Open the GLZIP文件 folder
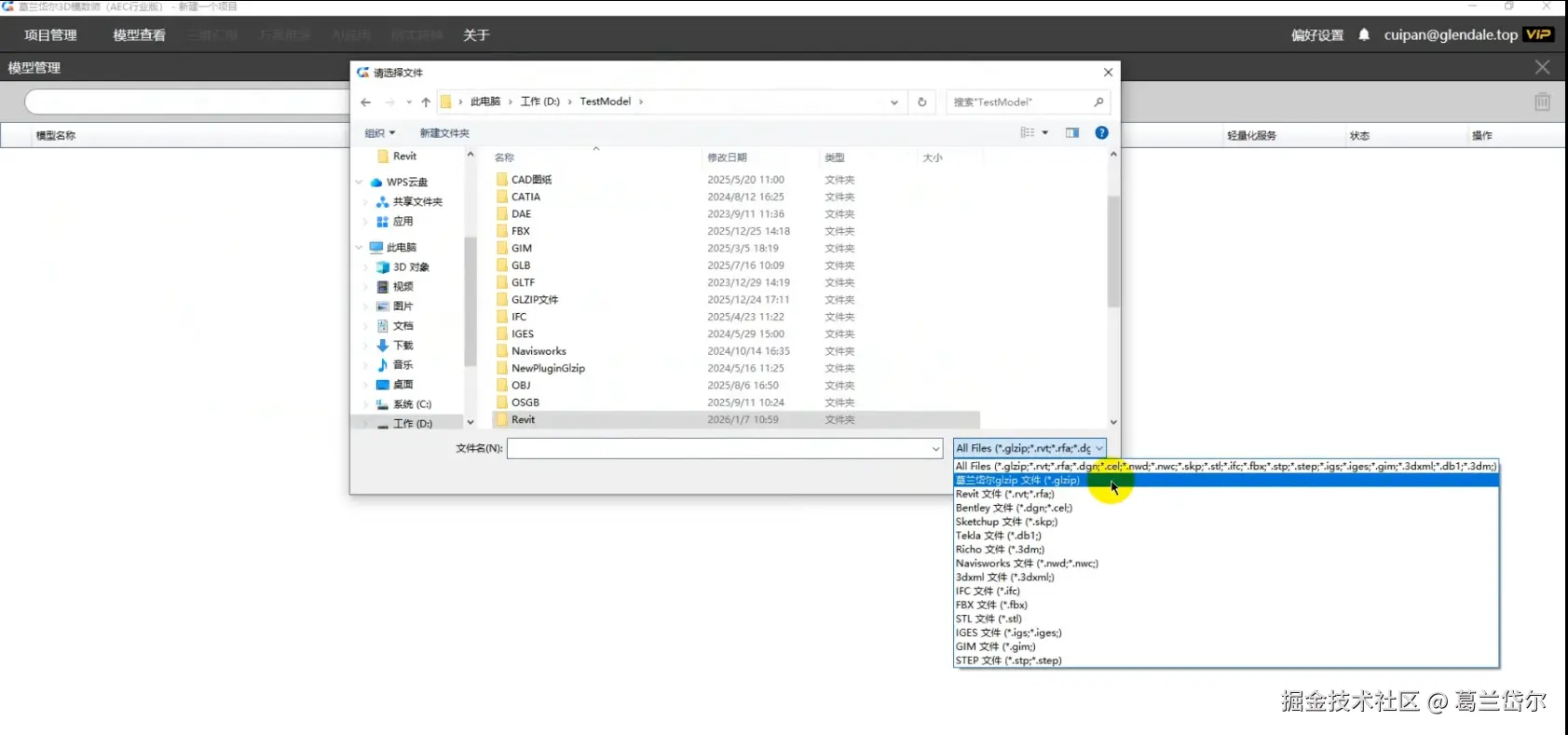 535,300
